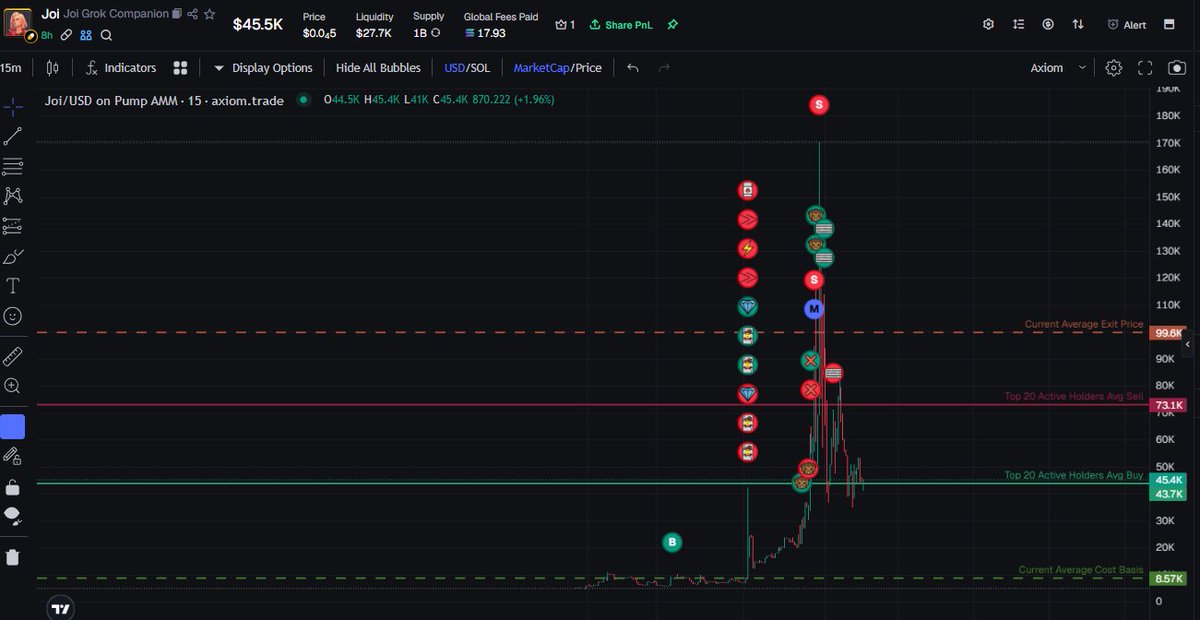Enter fullscreen chart mode
Screen dimensions: 1200x620
tap(1146, 68)
